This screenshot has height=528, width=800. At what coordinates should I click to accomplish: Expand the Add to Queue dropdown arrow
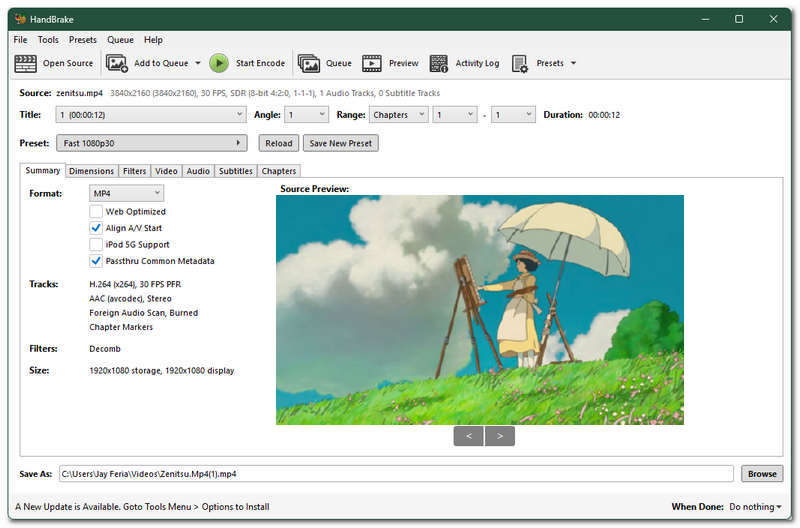[198, 63]
